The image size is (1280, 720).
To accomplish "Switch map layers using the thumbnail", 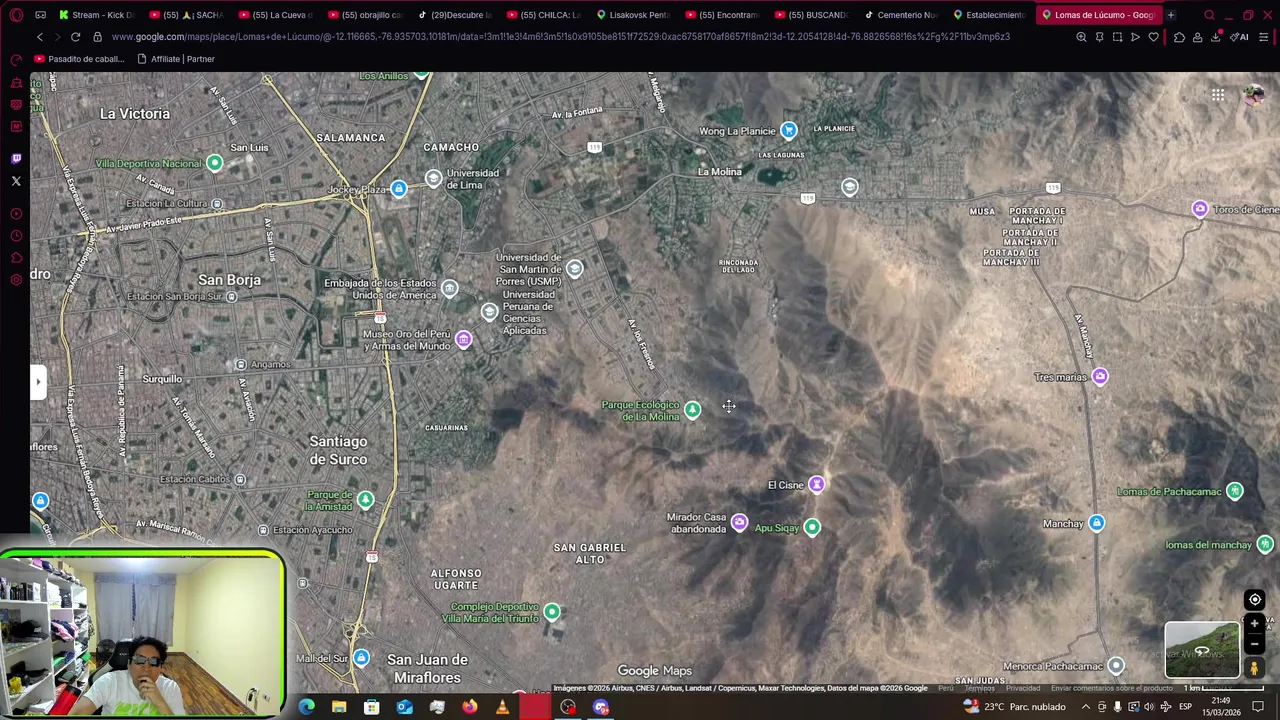I will pos(1202,650).
